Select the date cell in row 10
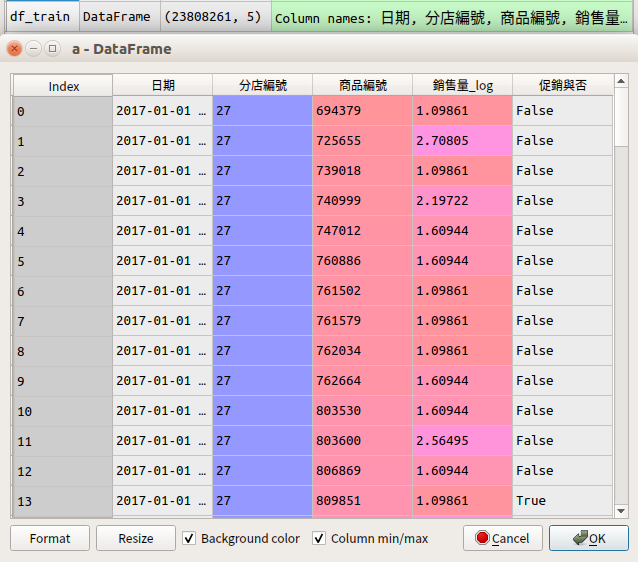The width and height of the screenshot is (638, 562). [x=163, y=411]
